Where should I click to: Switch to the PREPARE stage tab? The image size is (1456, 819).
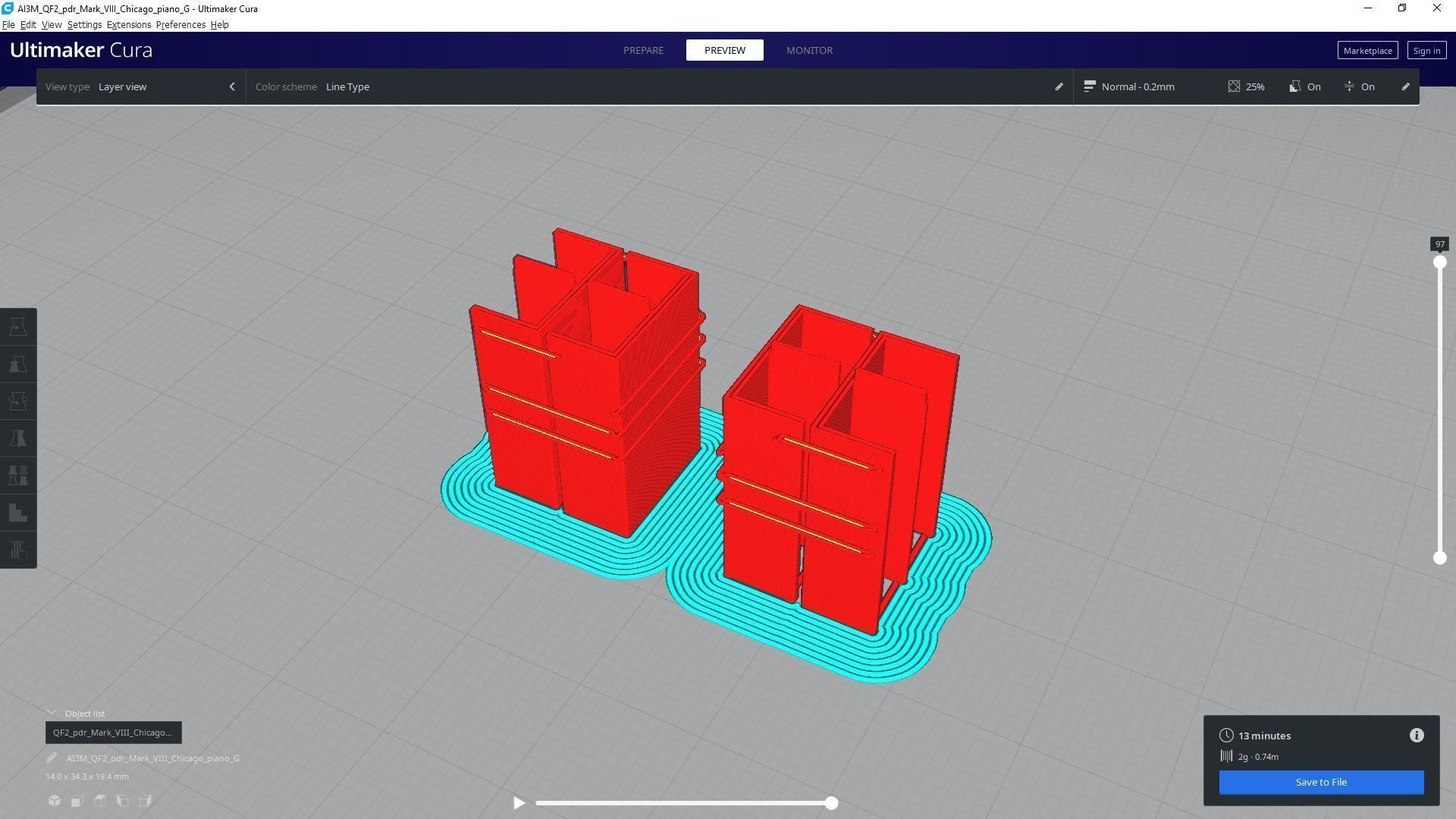[x=643, y=50]
